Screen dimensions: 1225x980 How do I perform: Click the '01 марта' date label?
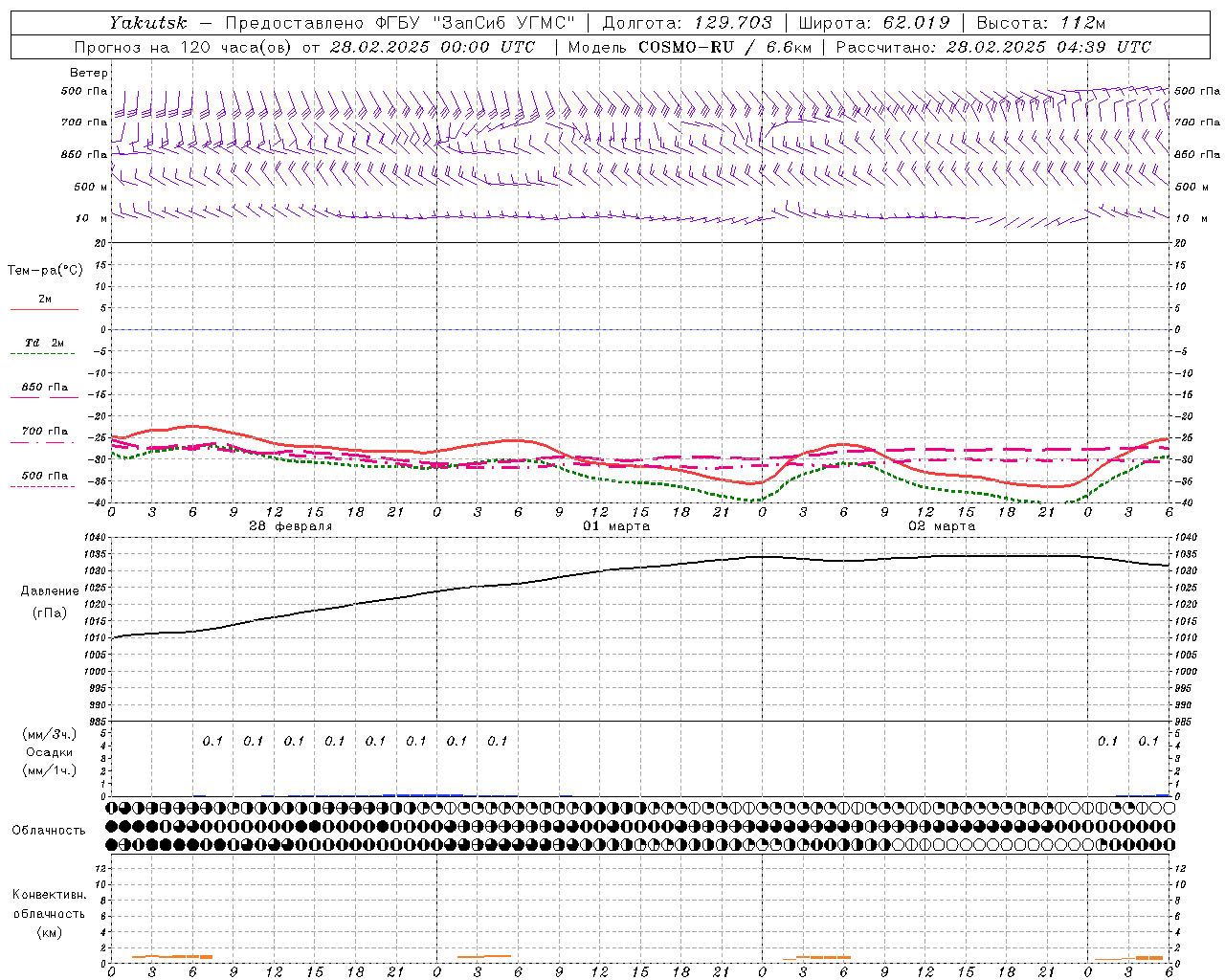click(616, 526)
